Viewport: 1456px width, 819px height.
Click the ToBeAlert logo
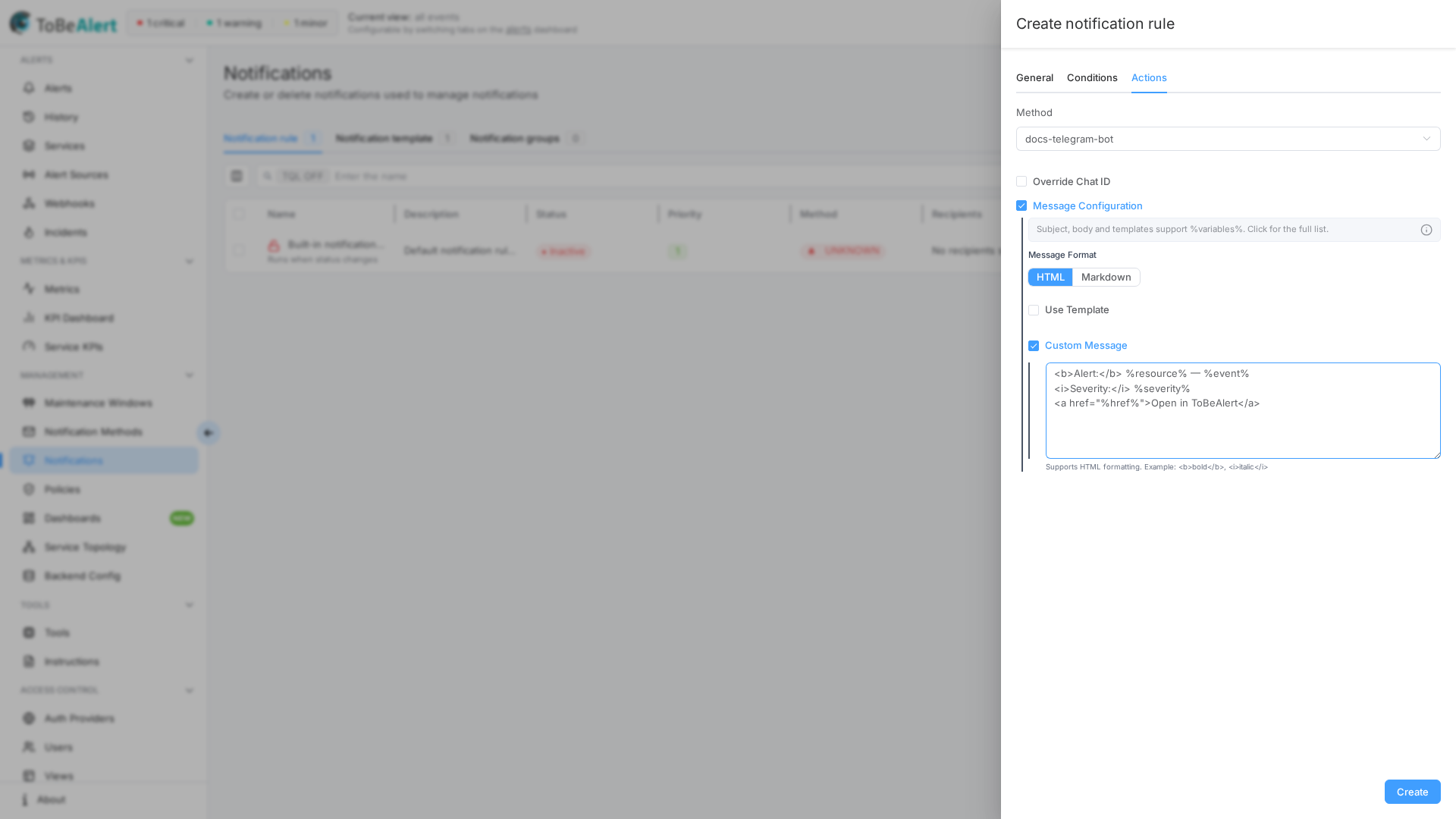64,24
